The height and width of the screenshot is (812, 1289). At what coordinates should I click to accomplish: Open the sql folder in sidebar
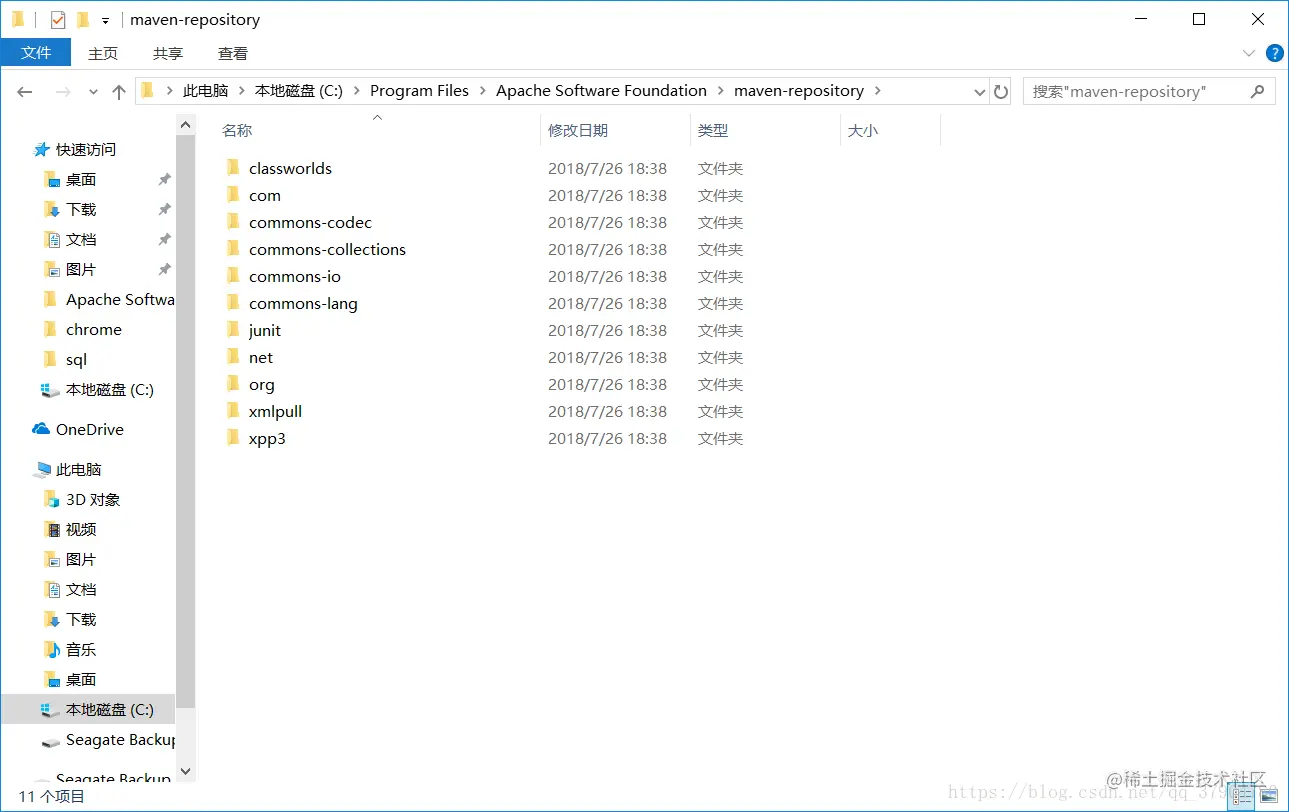click(x=76, y=359)
